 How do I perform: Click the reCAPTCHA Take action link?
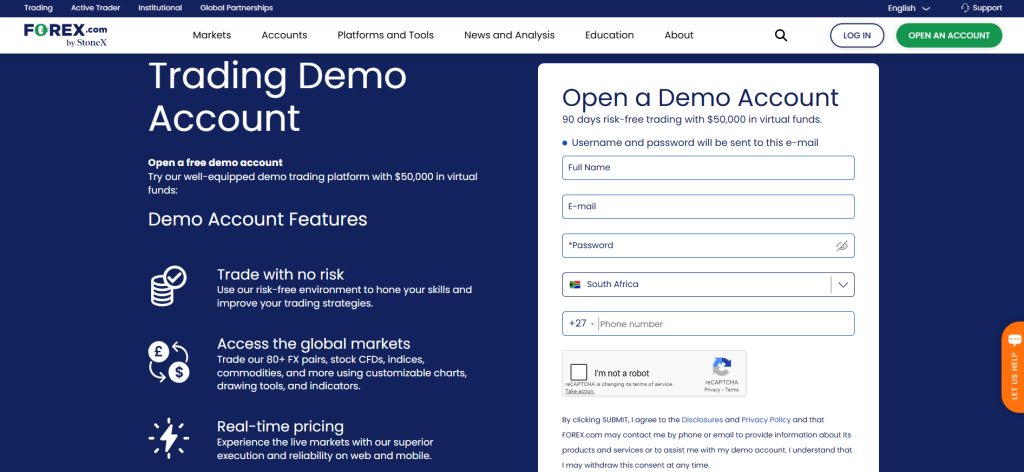tap(579, 391)
